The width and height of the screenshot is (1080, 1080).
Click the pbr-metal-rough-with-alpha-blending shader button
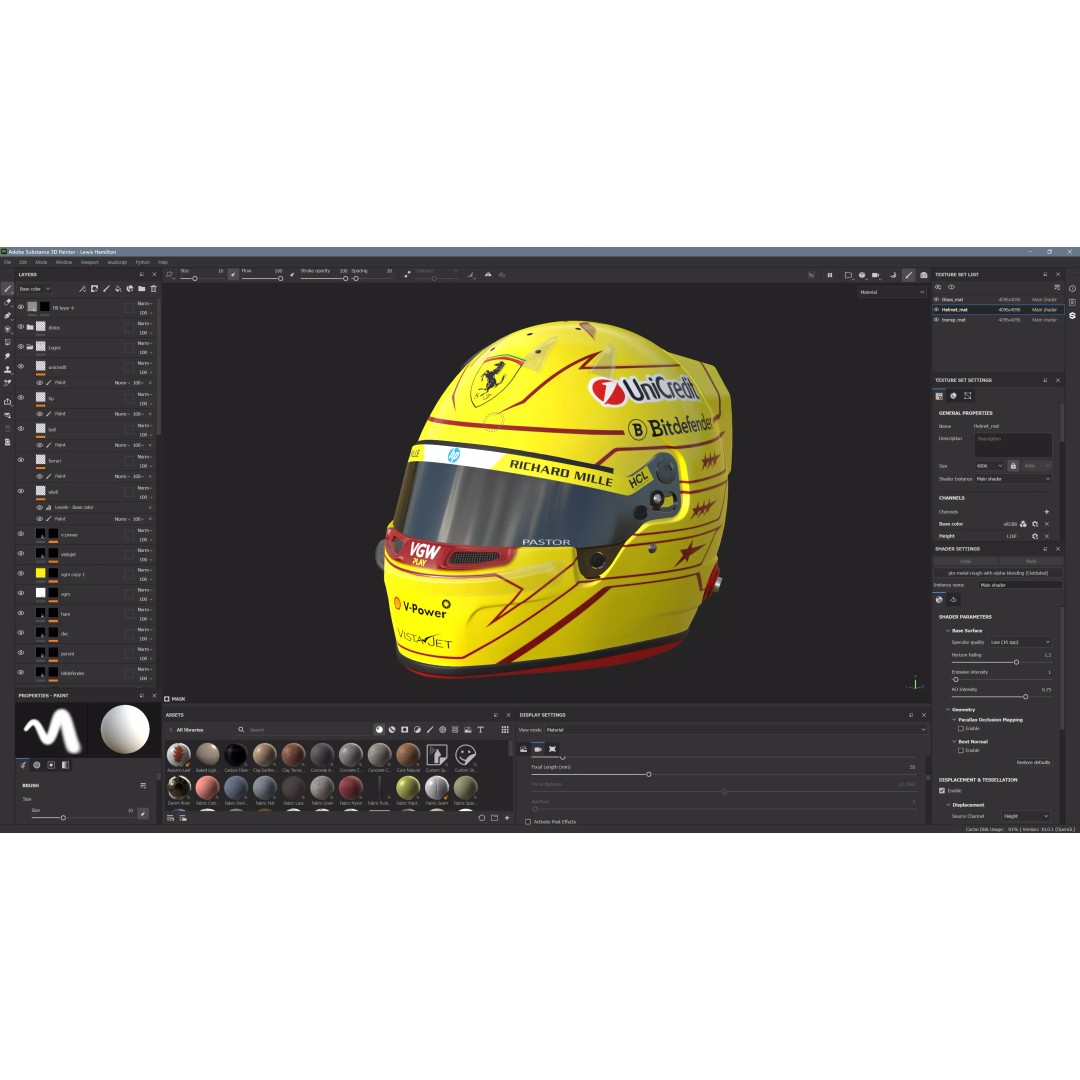point(998,572)
